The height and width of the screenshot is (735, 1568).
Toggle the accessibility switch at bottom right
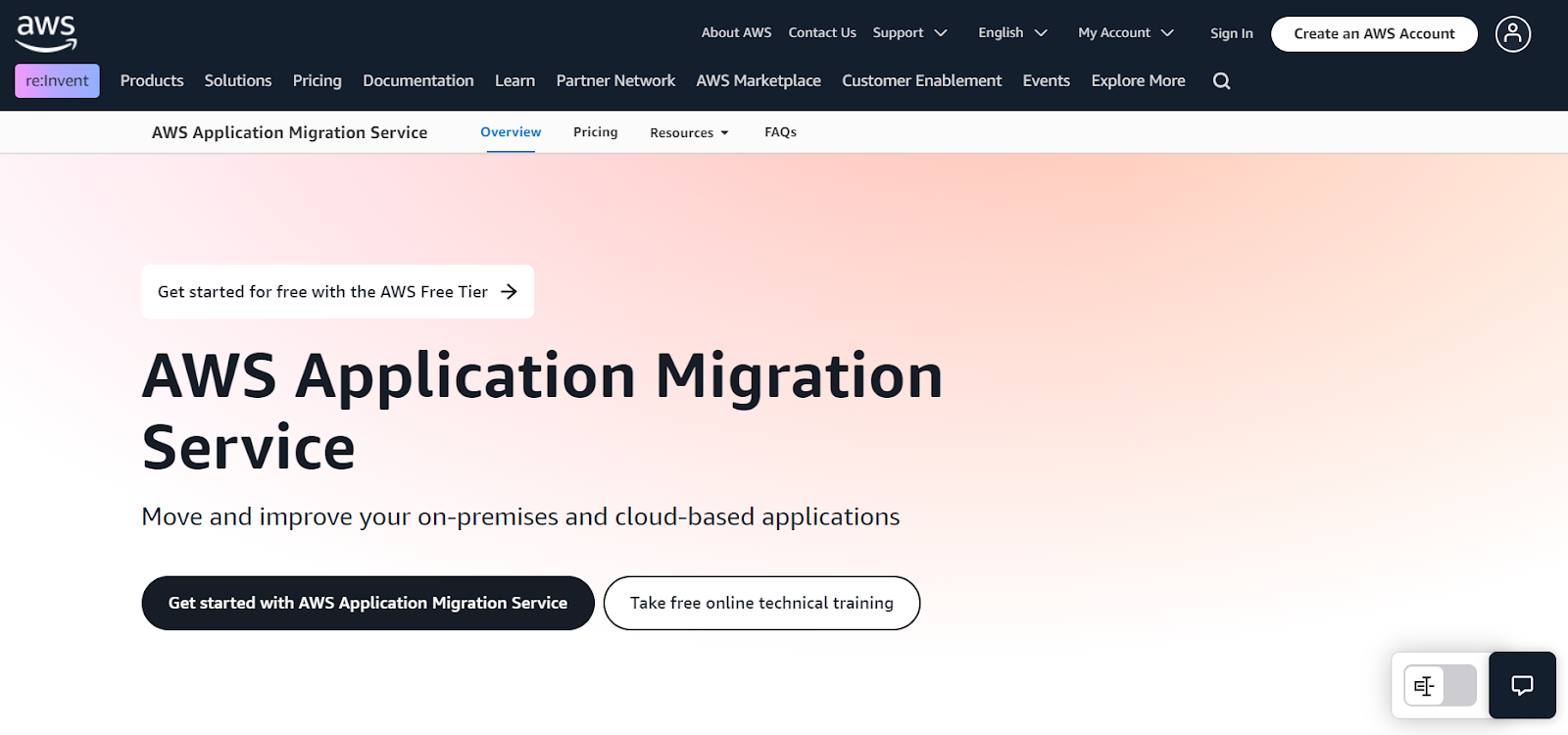click(1440, 685)
